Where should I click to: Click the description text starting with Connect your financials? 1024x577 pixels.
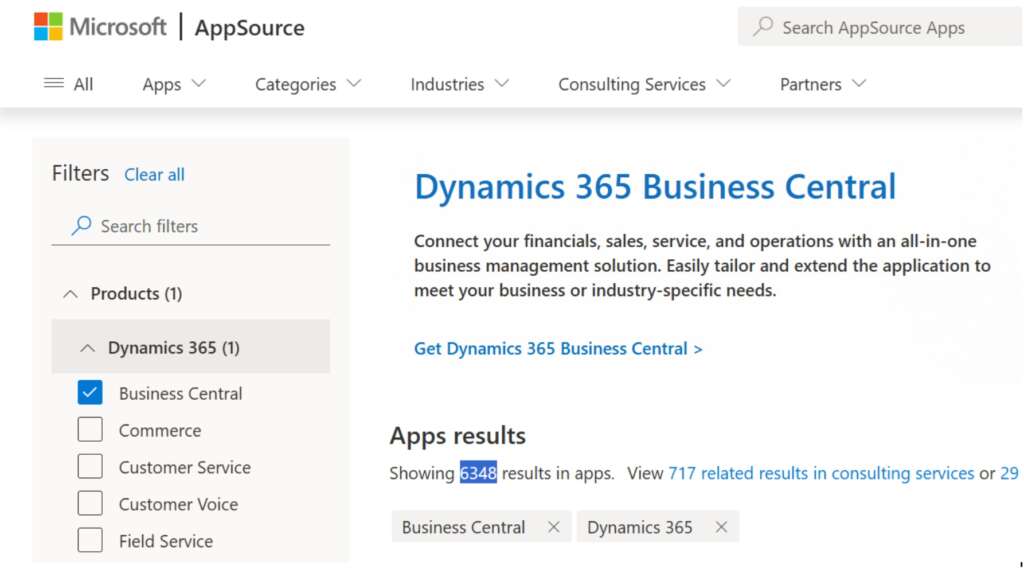702,265
